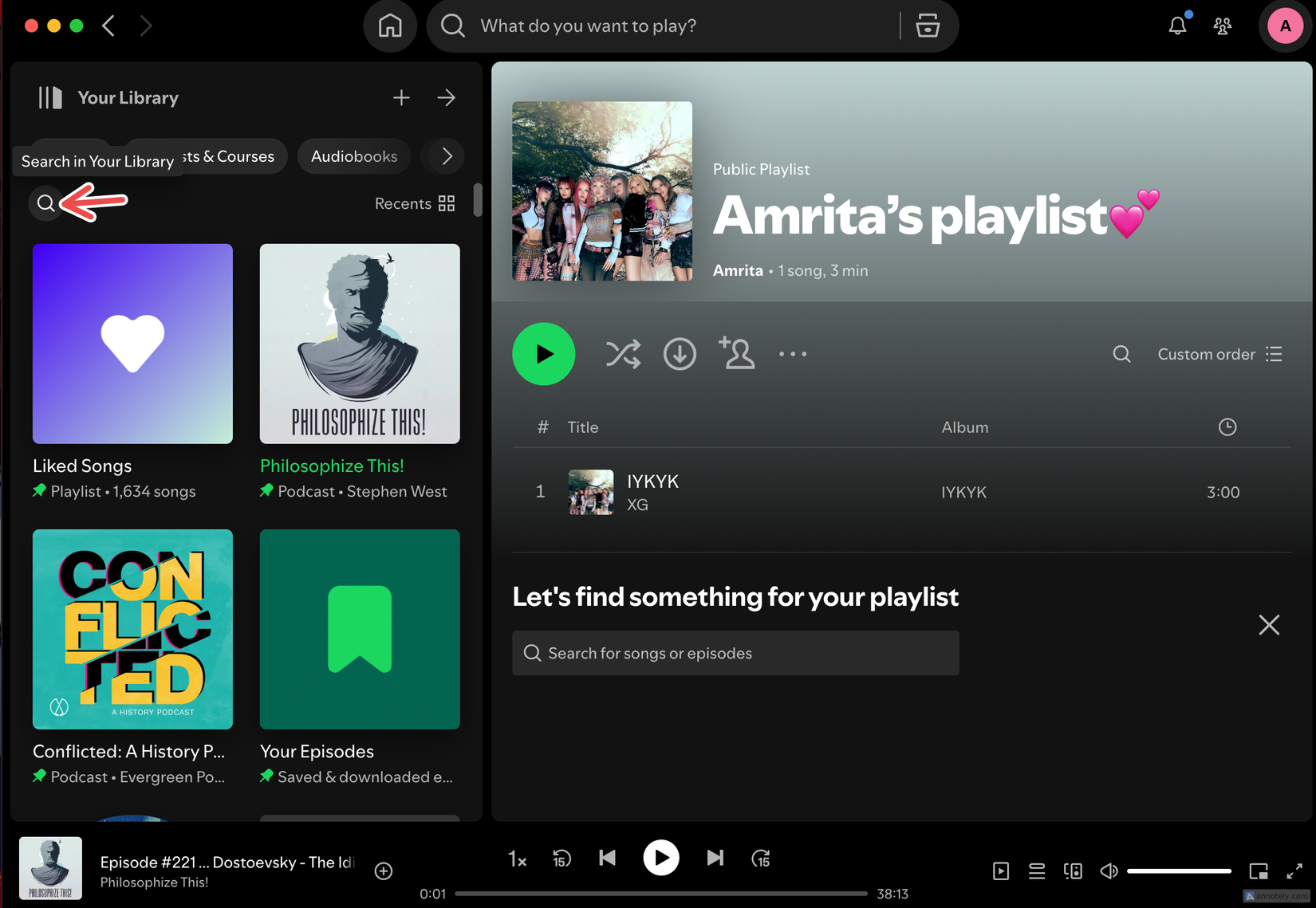This screenshot has width=1316, height=908.
Task: Click the Search for songs or episodes field
Action: tap(735, 653)
